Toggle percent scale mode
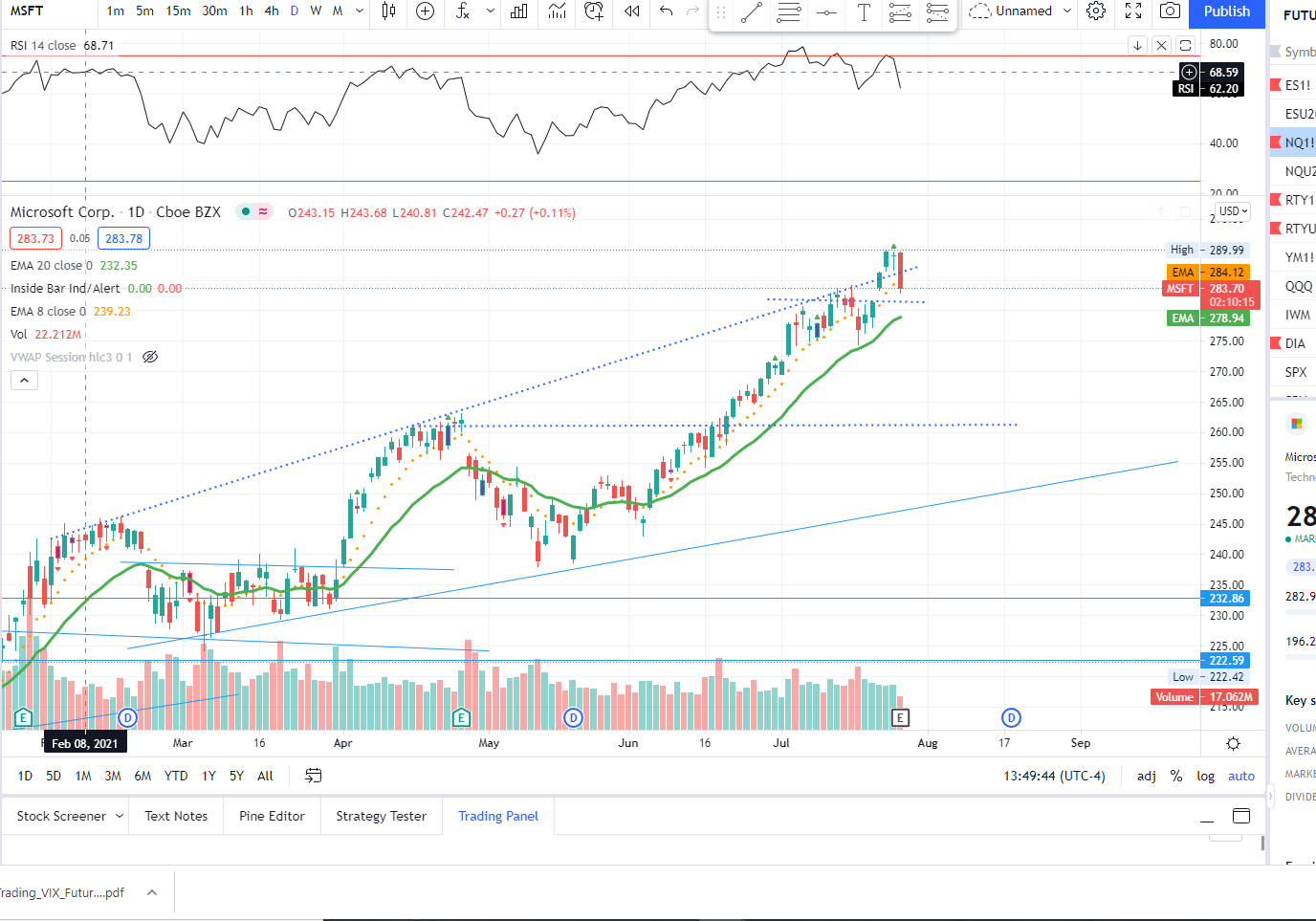The height and width of the screenshot is (921, 1316). (x=1176, y=777)
